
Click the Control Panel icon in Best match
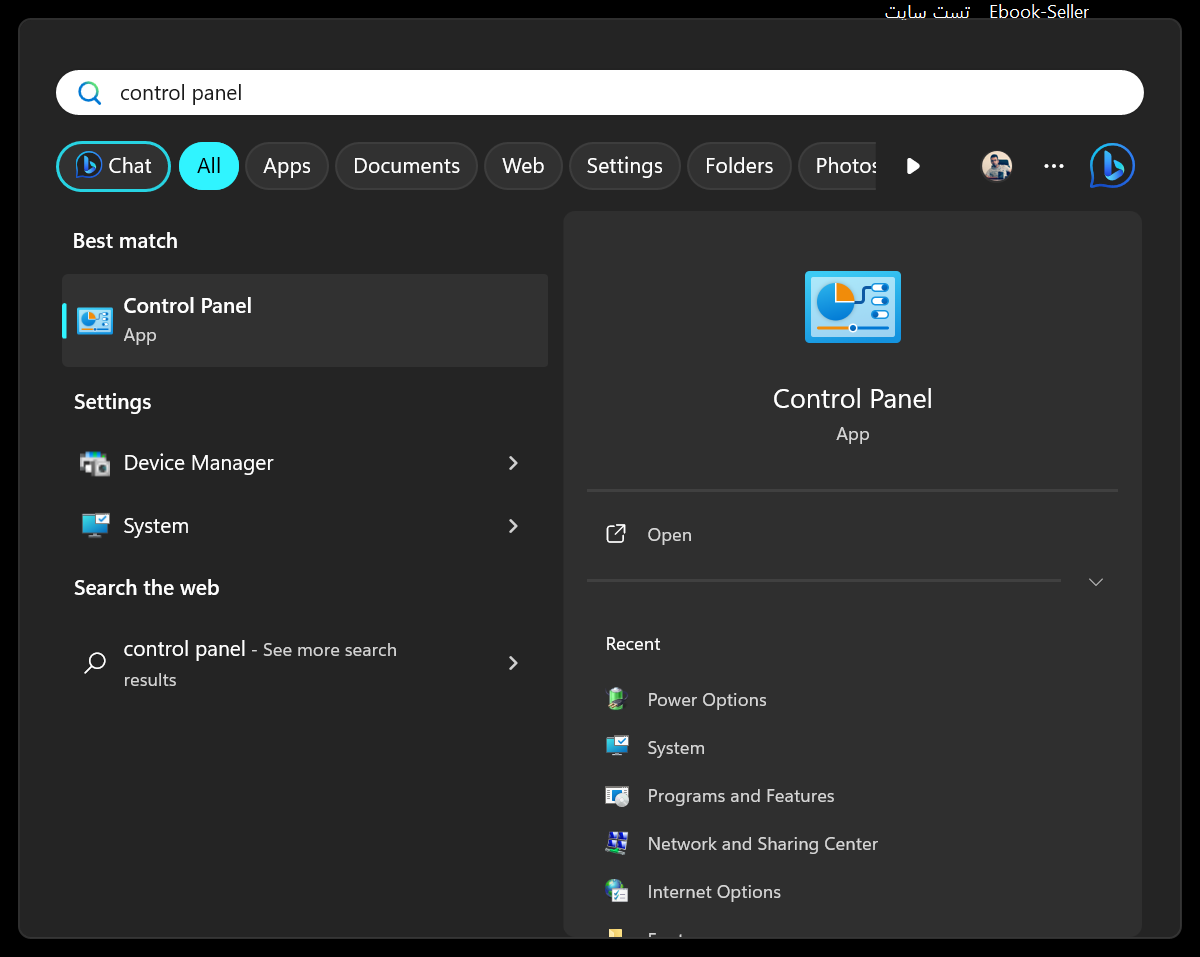pos(95,320)
